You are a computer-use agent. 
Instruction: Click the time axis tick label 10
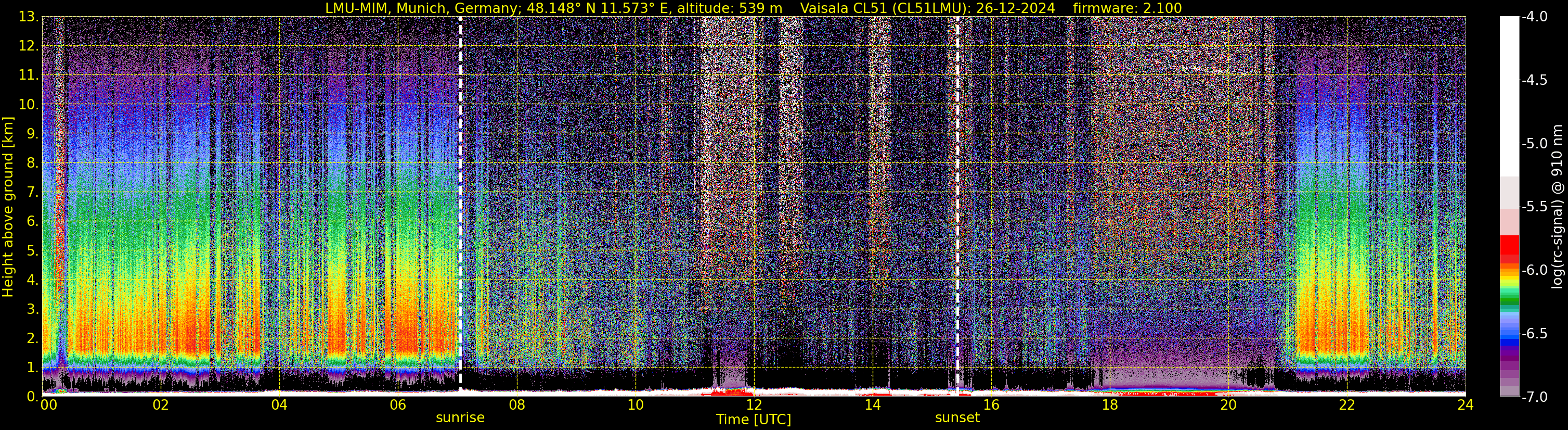pos(635,405)
